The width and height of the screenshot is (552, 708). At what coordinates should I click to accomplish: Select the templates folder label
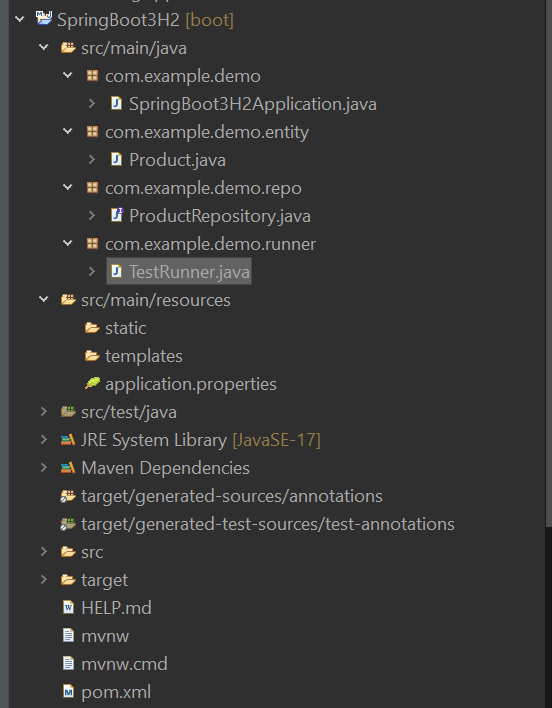click(144, 357)
